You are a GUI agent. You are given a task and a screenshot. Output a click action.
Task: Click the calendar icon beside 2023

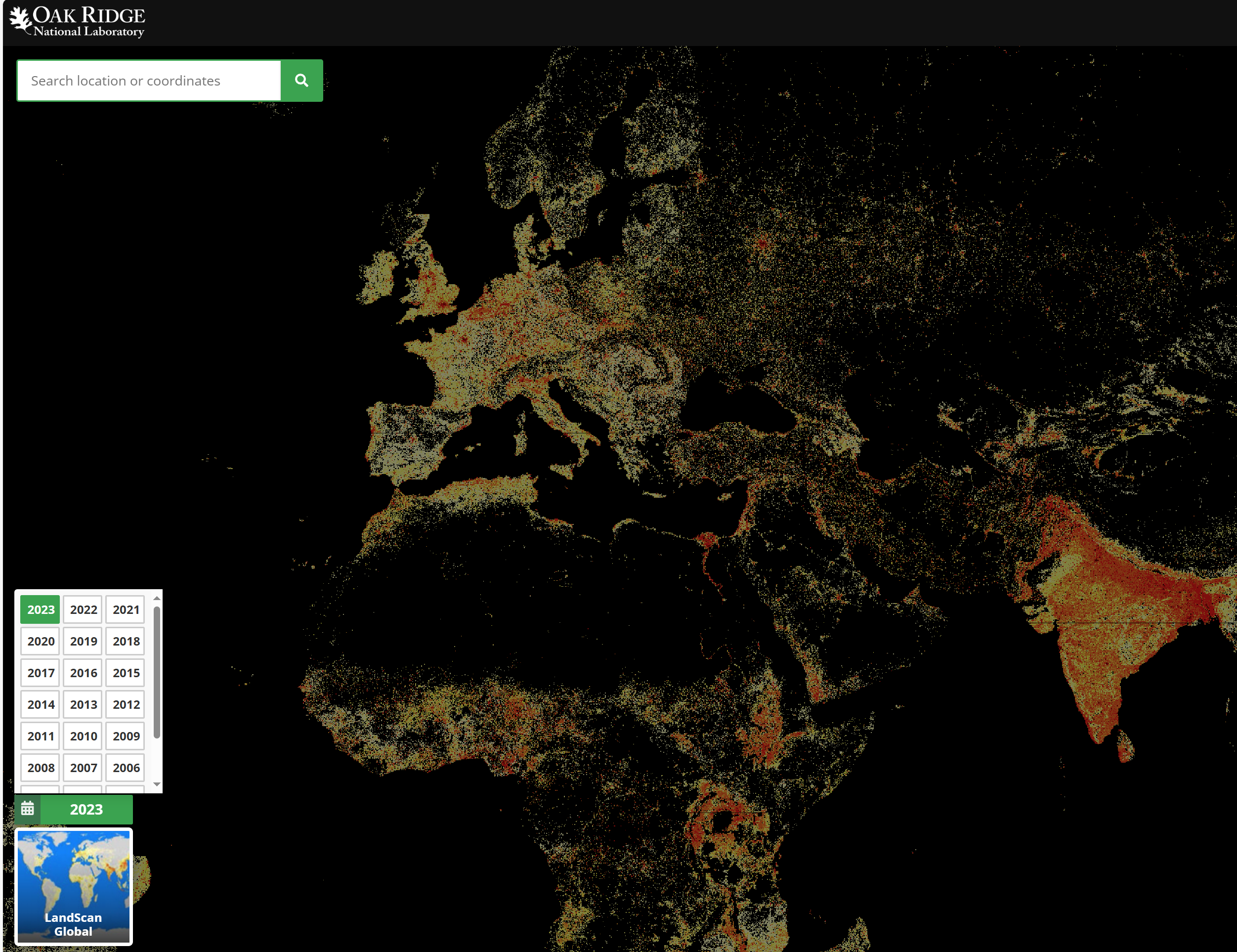(x=27, y=809)
